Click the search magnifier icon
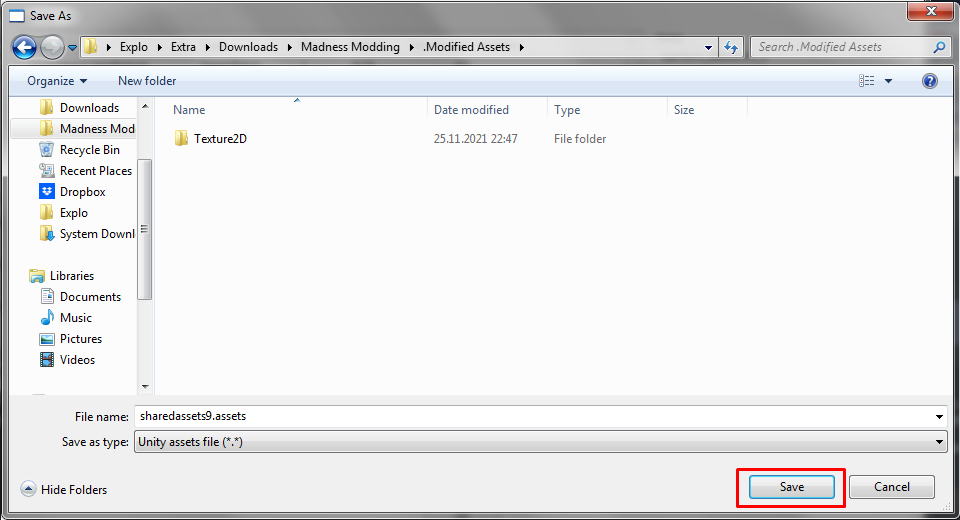Screen dimensions: 960x520 [939, 47]
